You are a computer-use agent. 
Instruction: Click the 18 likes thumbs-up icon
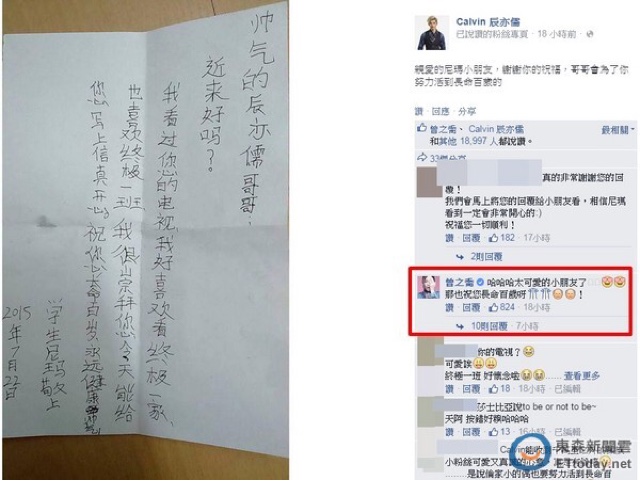click(x=493, y=389)
